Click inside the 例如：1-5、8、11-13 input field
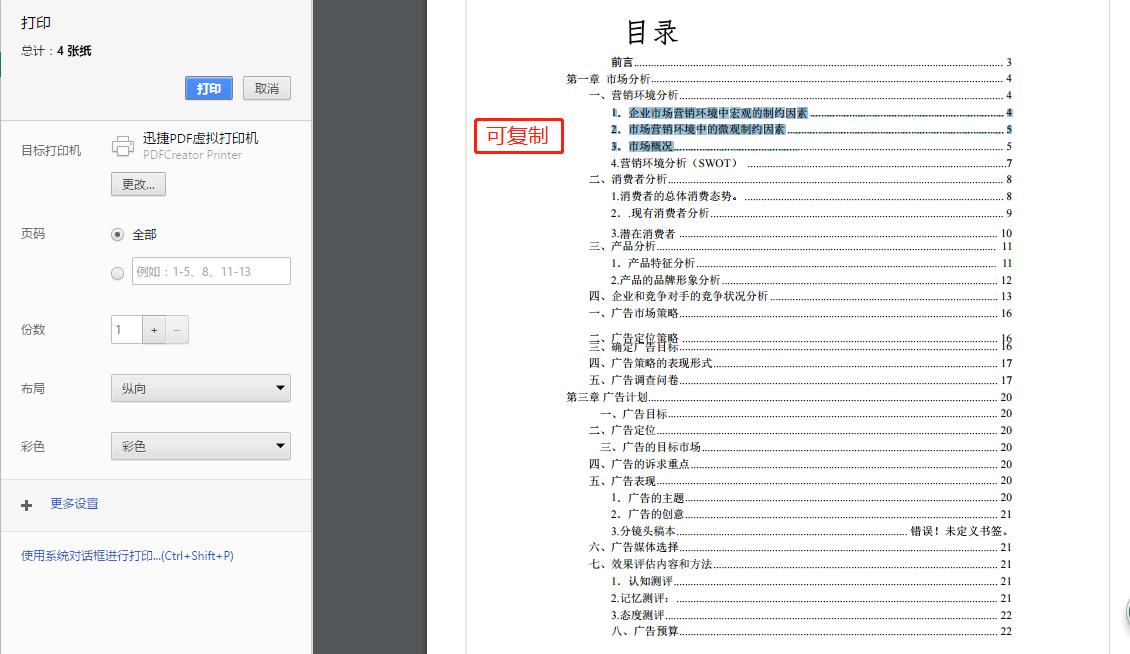The width and height of the screenshot is (1130, 654). [x=210, y=271]
